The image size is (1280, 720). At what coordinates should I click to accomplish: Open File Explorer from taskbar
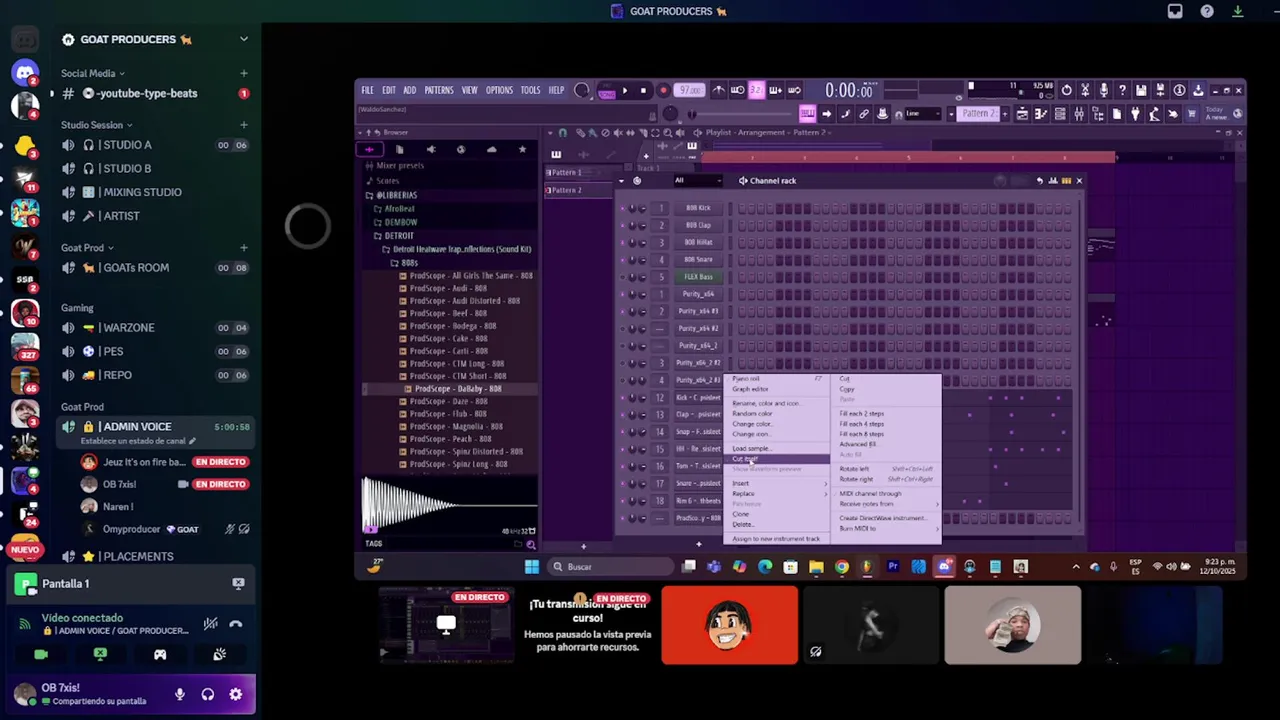coord(816,567)
